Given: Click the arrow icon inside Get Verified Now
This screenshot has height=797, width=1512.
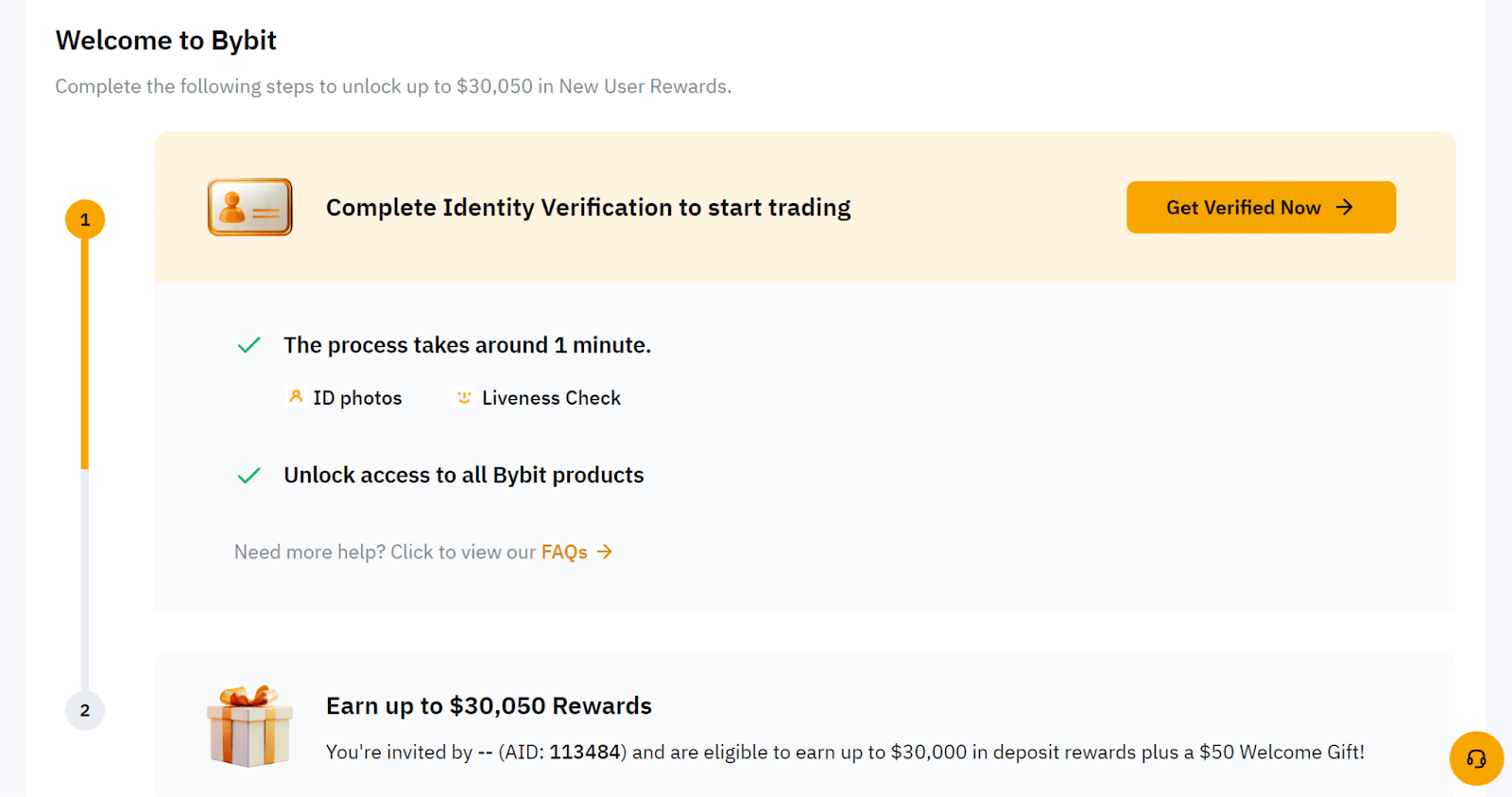Looking at the screenshot, I should 1346,207.
